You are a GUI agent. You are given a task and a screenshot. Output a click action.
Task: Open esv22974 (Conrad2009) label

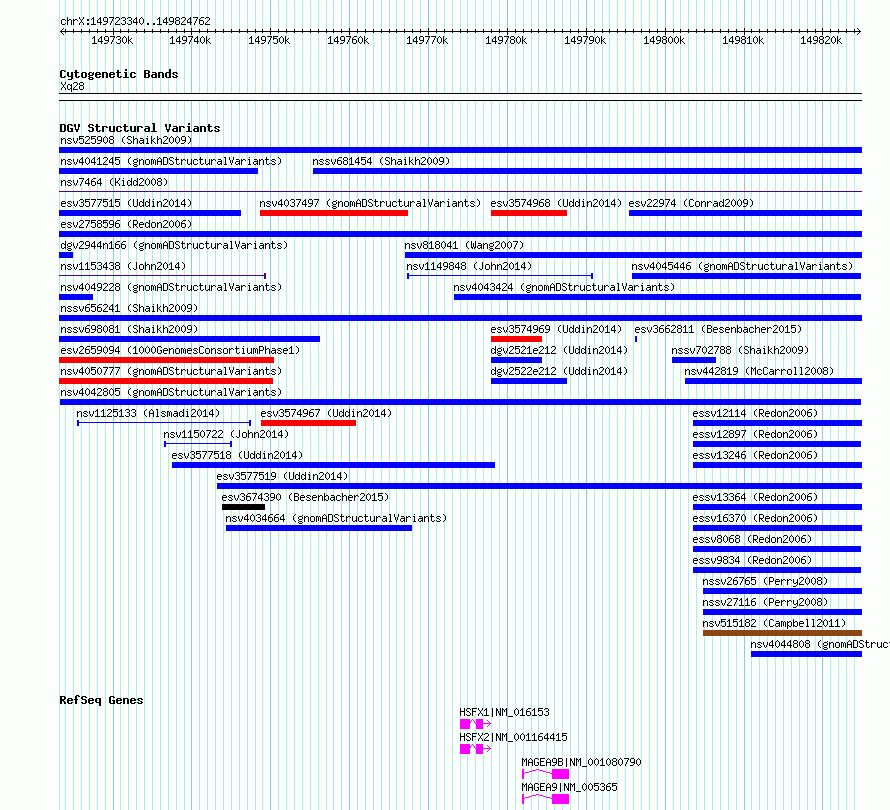[691, 203]
